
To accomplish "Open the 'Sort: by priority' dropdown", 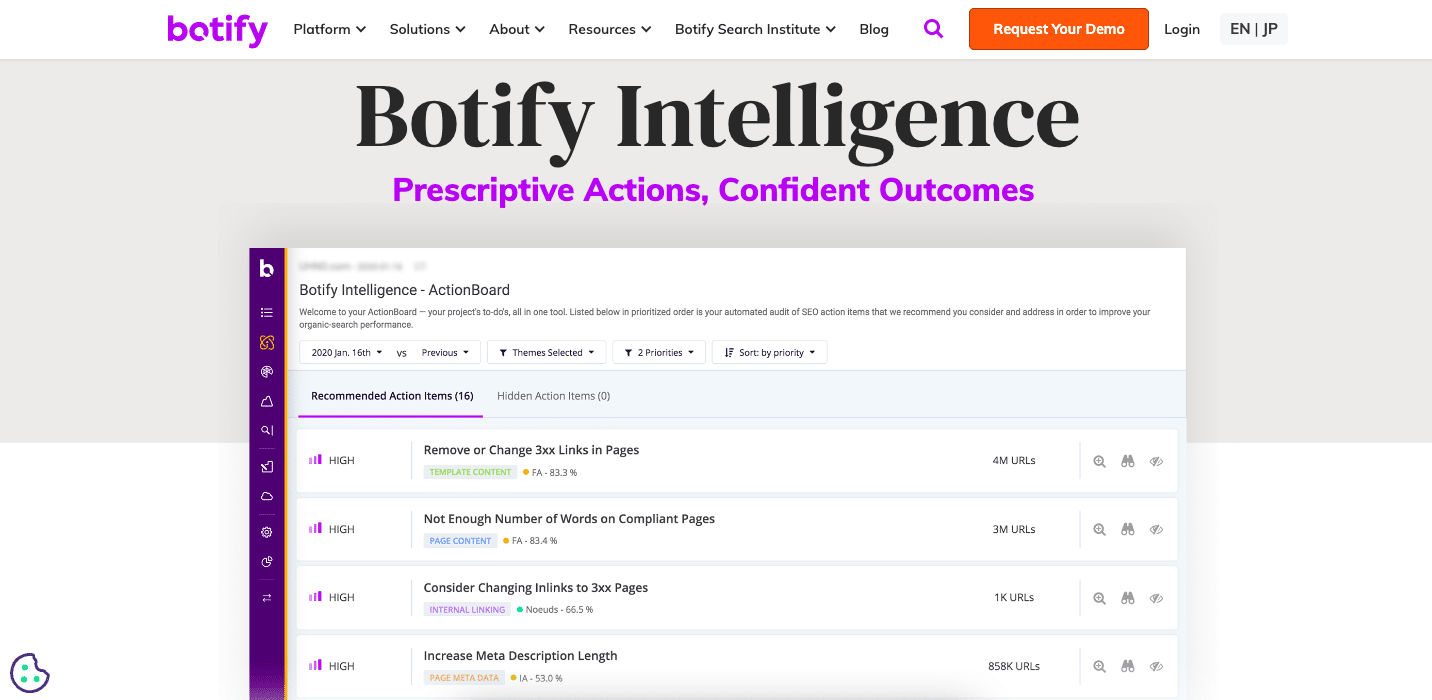I will (769, 352).
